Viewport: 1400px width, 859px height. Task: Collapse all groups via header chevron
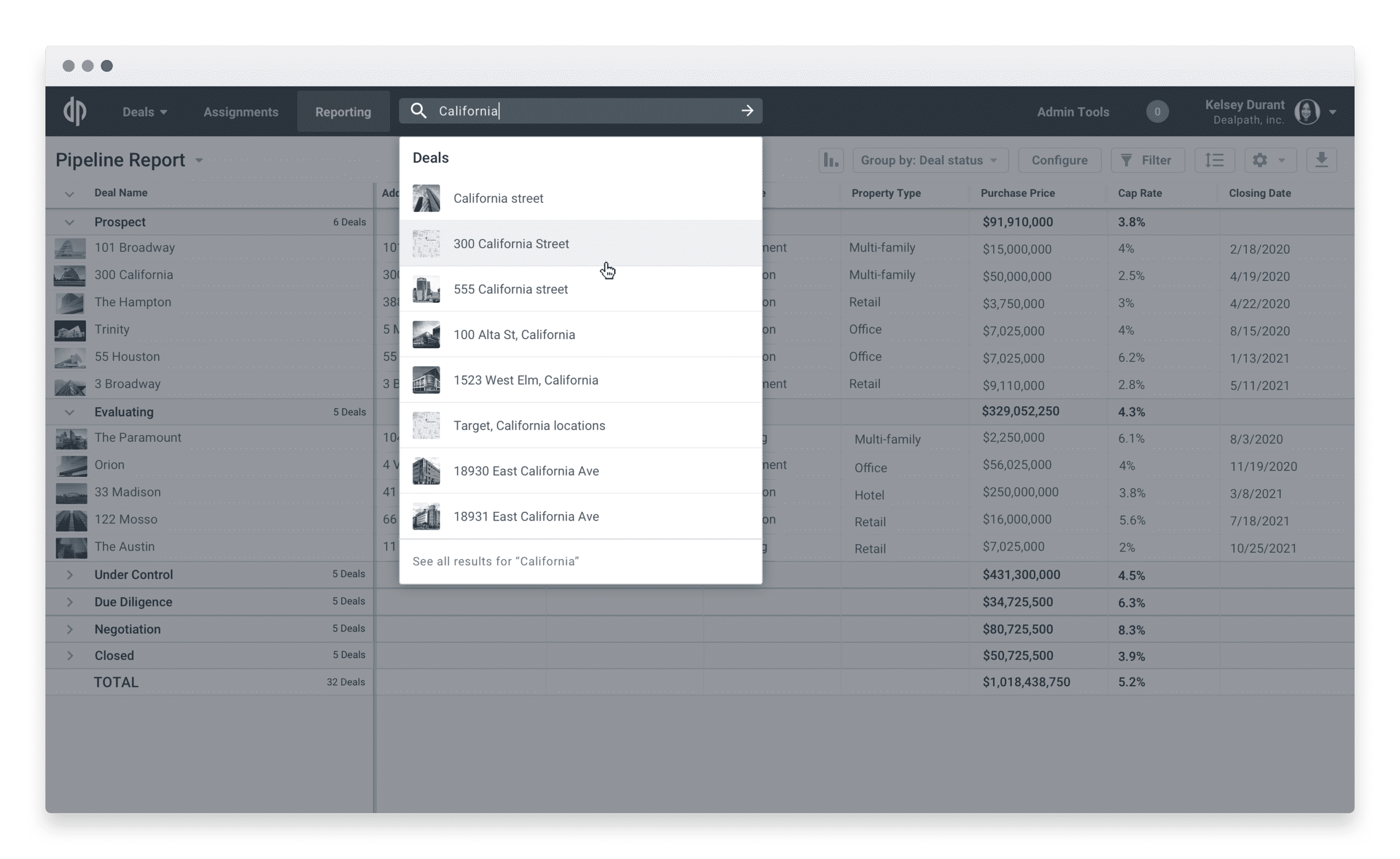pos(69,194)
